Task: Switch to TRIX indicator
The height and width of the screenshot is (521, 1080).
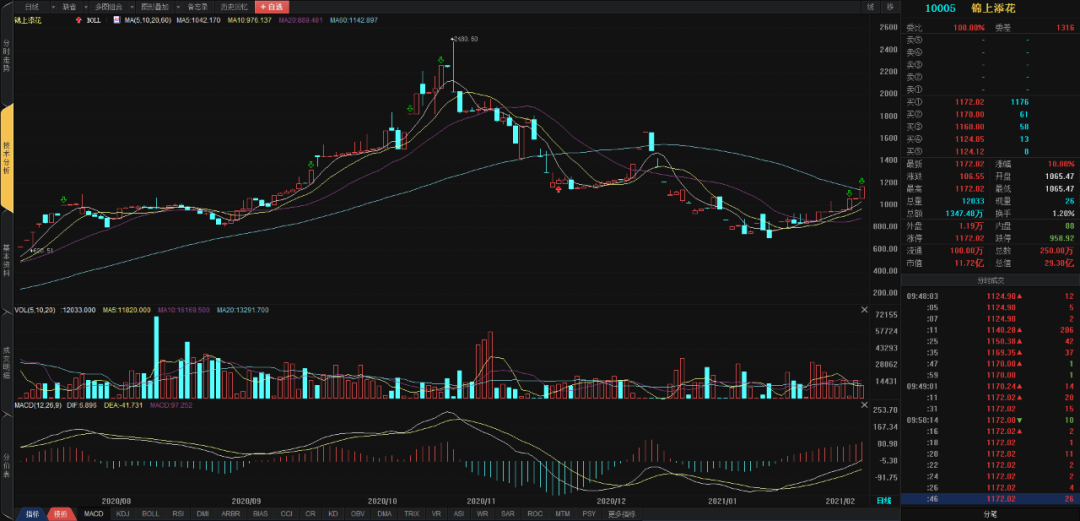Action: pos(412,514)
